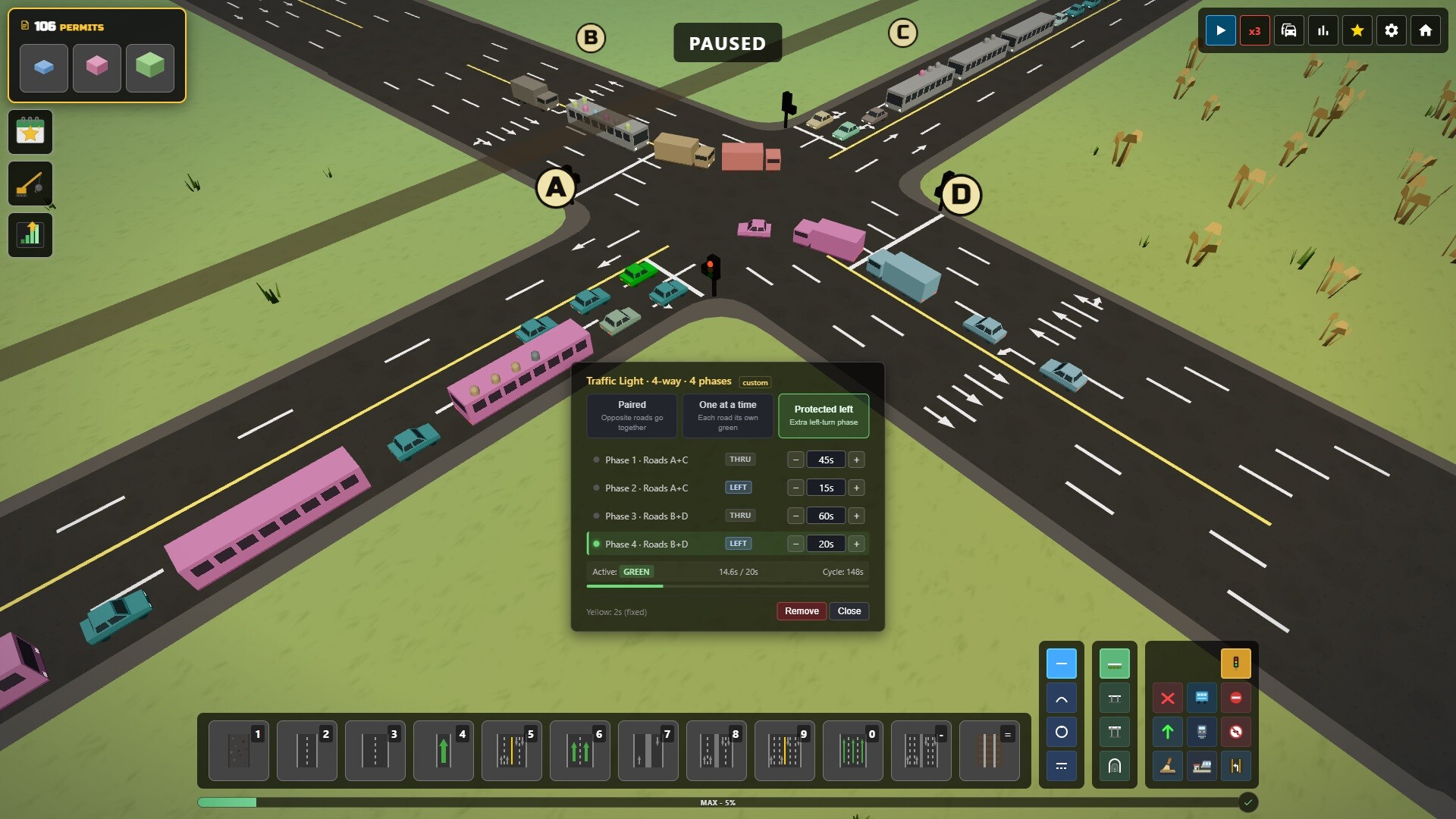Open the bulldozer demolish tool
Image resolution: width=1456 pixels, height=819 pixels.
tap(30, 184)
